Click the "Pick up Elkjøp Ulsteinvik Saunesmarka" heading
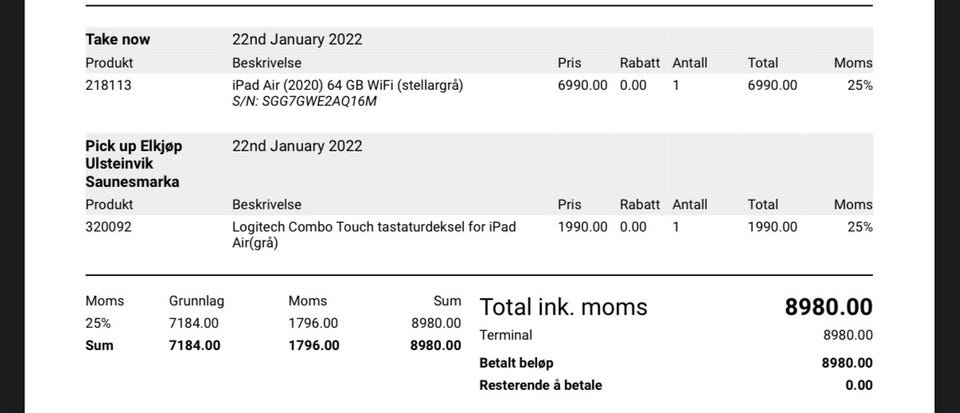 click(x=133, y=163)
